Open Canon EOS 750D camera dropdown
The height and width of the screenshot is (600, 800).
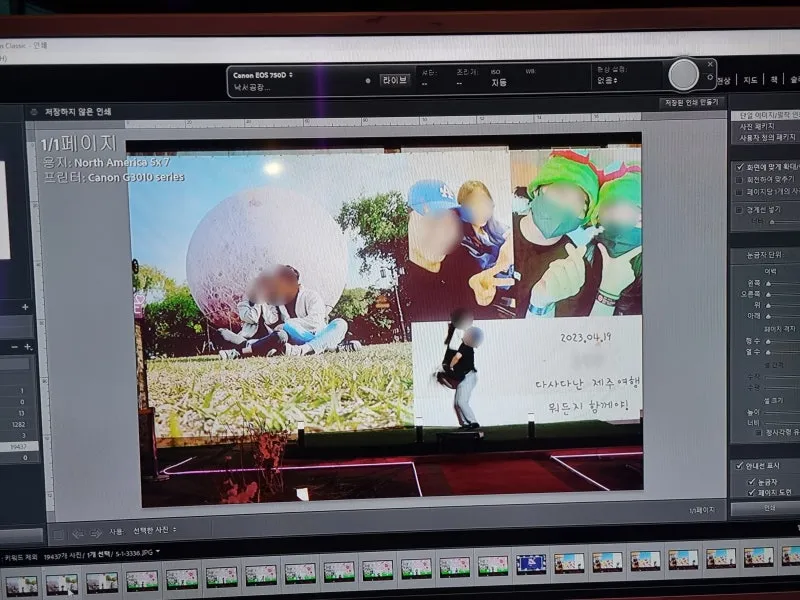[263, 75]
